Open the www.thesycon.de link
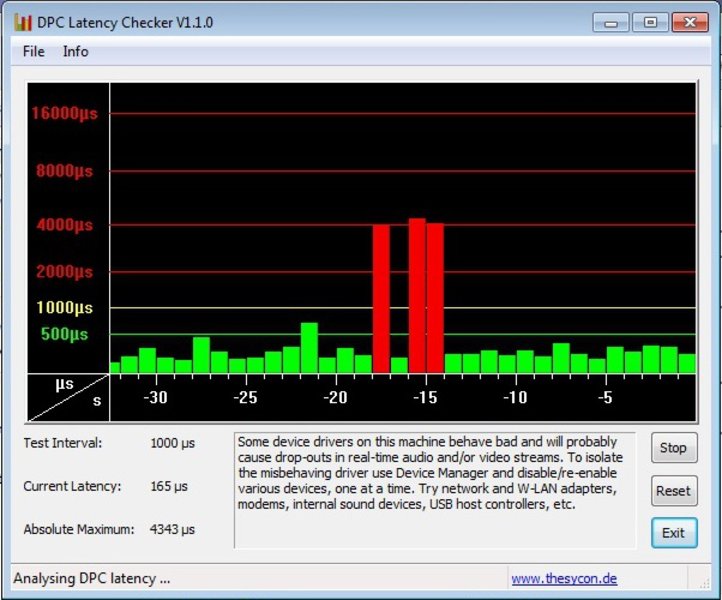This screenshot has height=600, width=722. click(564, 578)
